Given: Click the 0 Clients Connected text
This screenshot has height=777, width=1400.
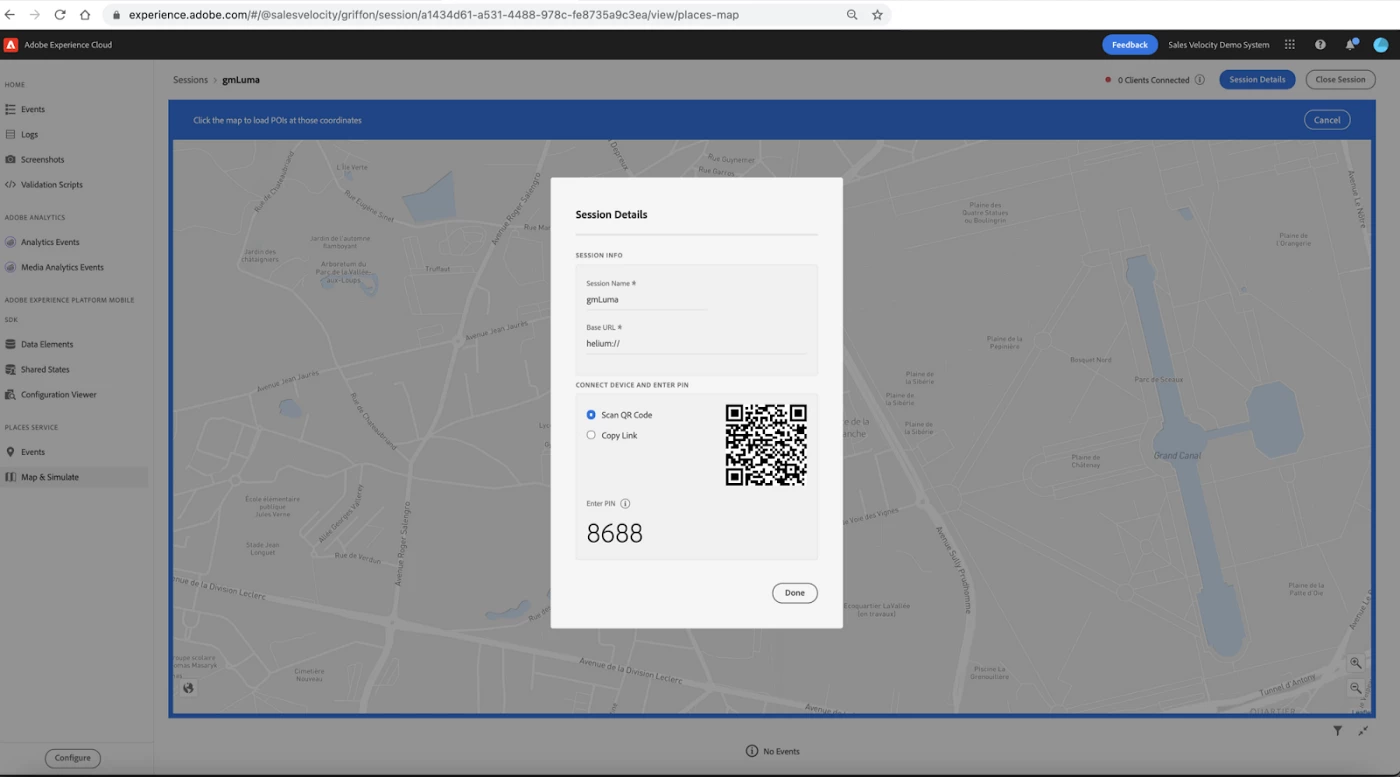Looking at the screenshot, I should click(1154, 80).
